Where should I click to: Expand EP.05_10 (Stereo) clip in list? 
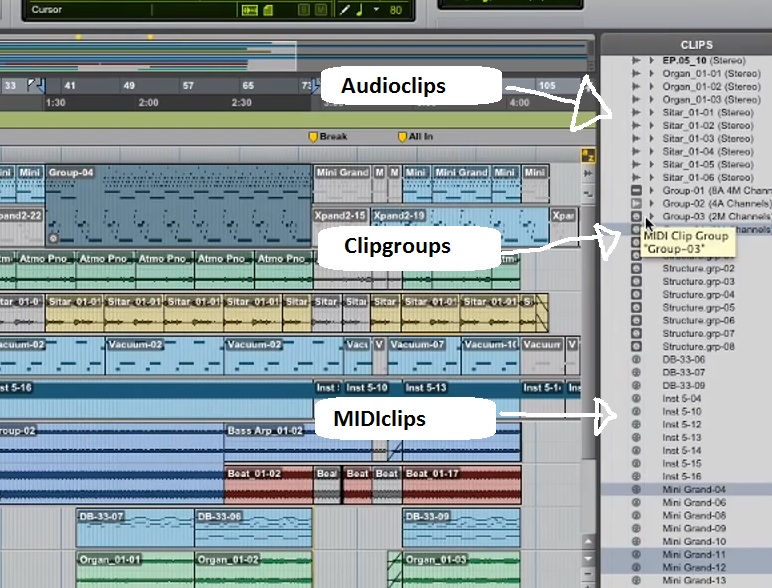(x=651, y=61)
